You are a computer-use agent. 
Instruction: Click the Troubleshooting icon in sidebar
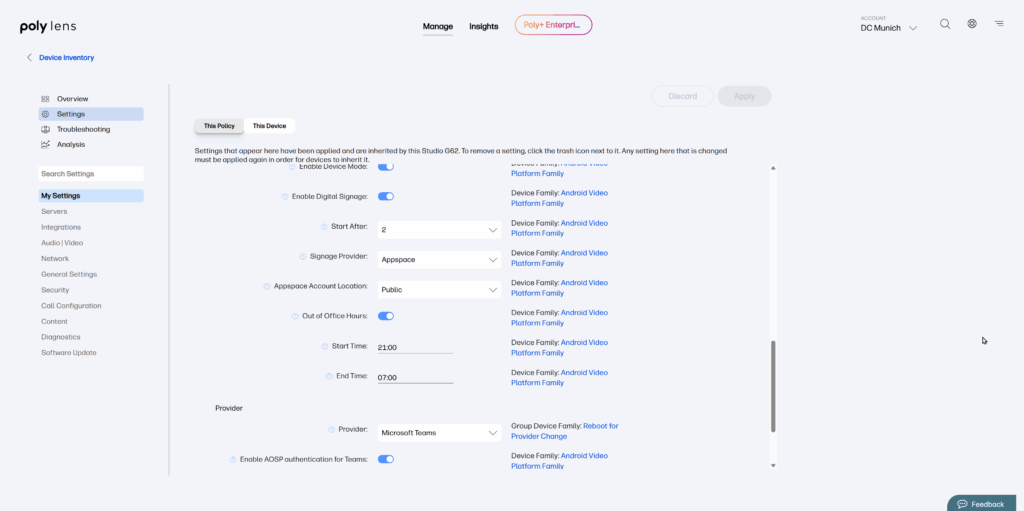click(x=45, y=129)
